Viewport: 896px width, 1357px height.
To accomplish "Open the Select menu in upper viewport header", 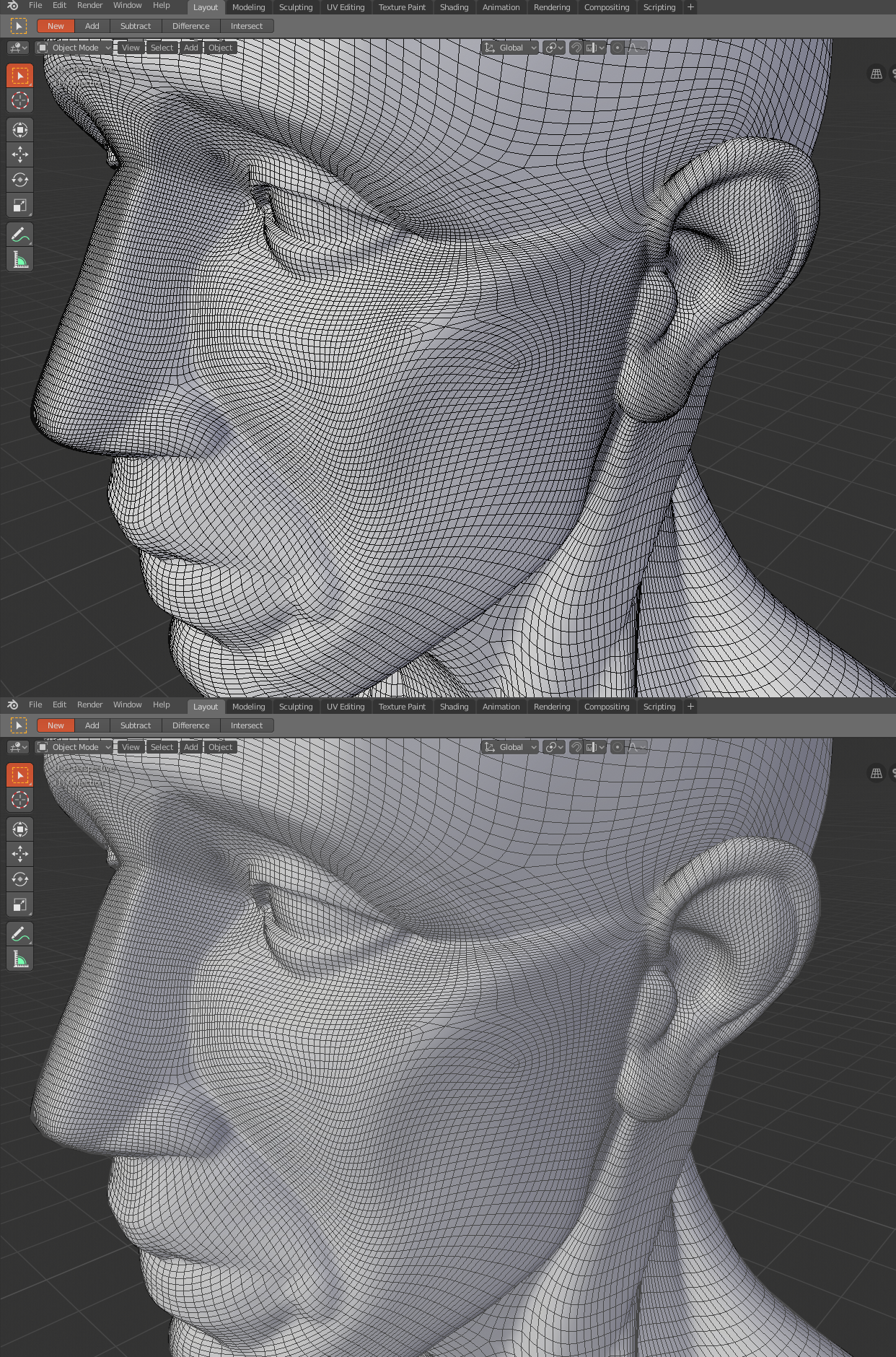I will [162, 48].
